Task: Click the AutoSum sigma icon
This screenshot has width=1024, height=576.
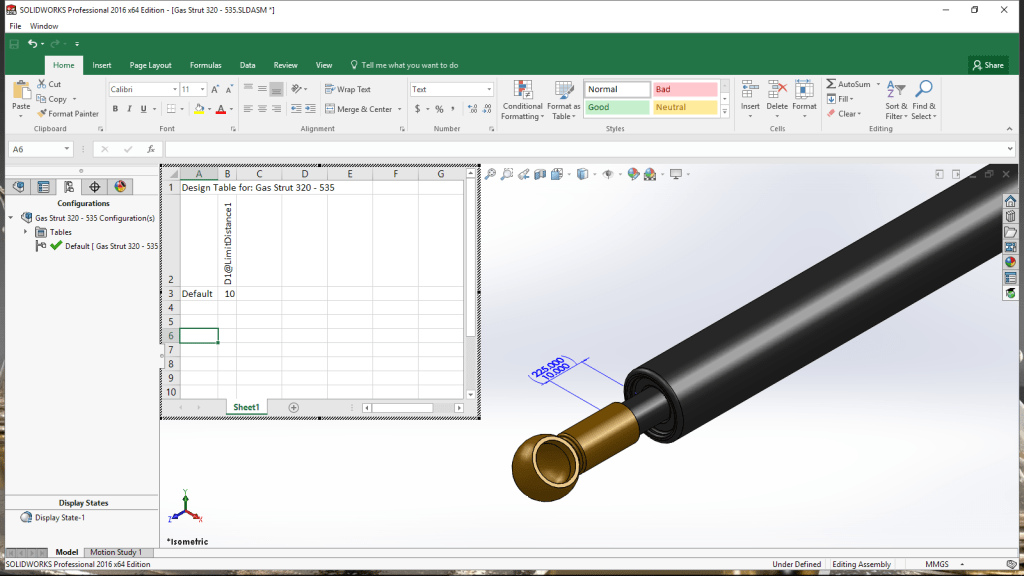Action: click(831, 84)
